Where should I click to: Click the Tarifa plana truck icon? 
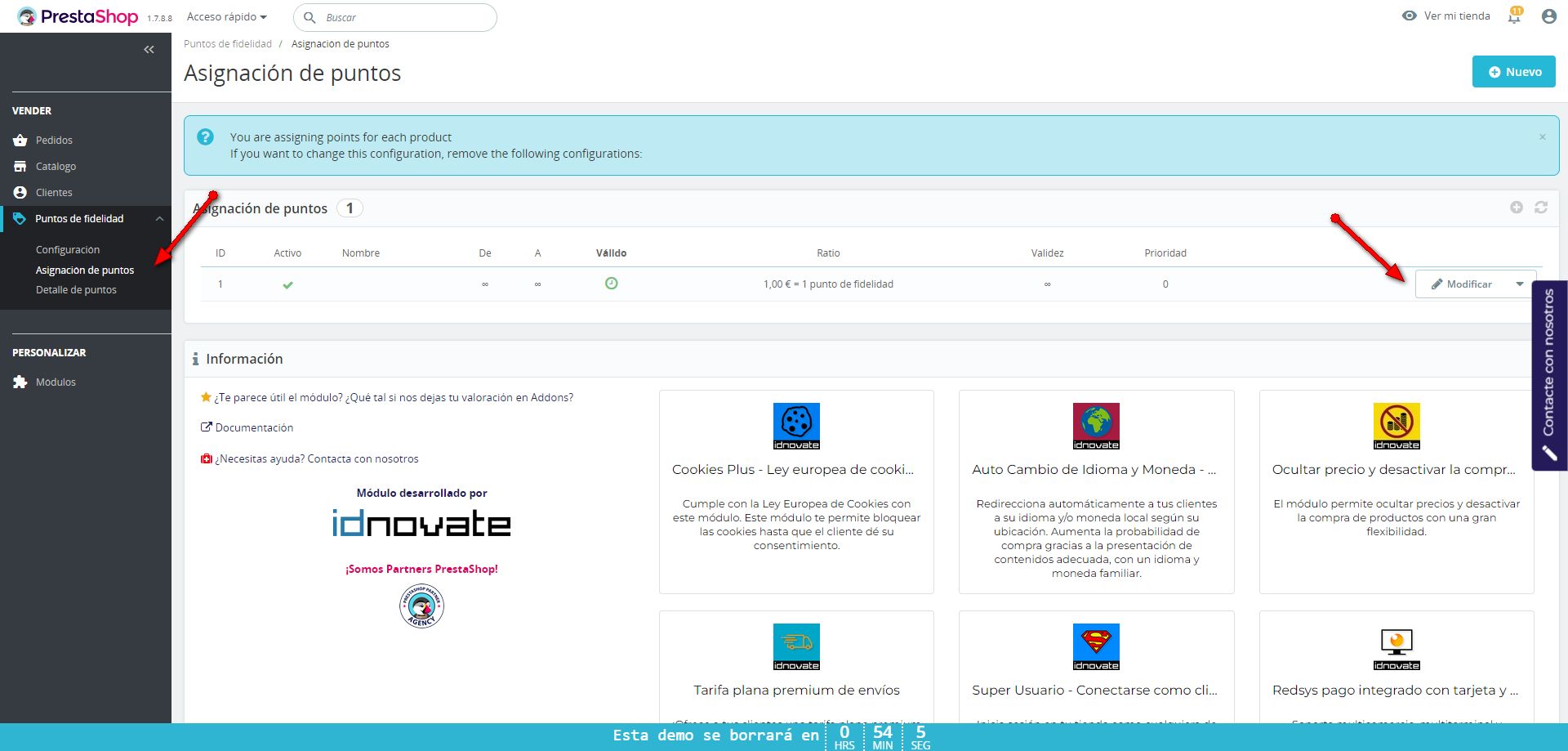pos(796,646)
